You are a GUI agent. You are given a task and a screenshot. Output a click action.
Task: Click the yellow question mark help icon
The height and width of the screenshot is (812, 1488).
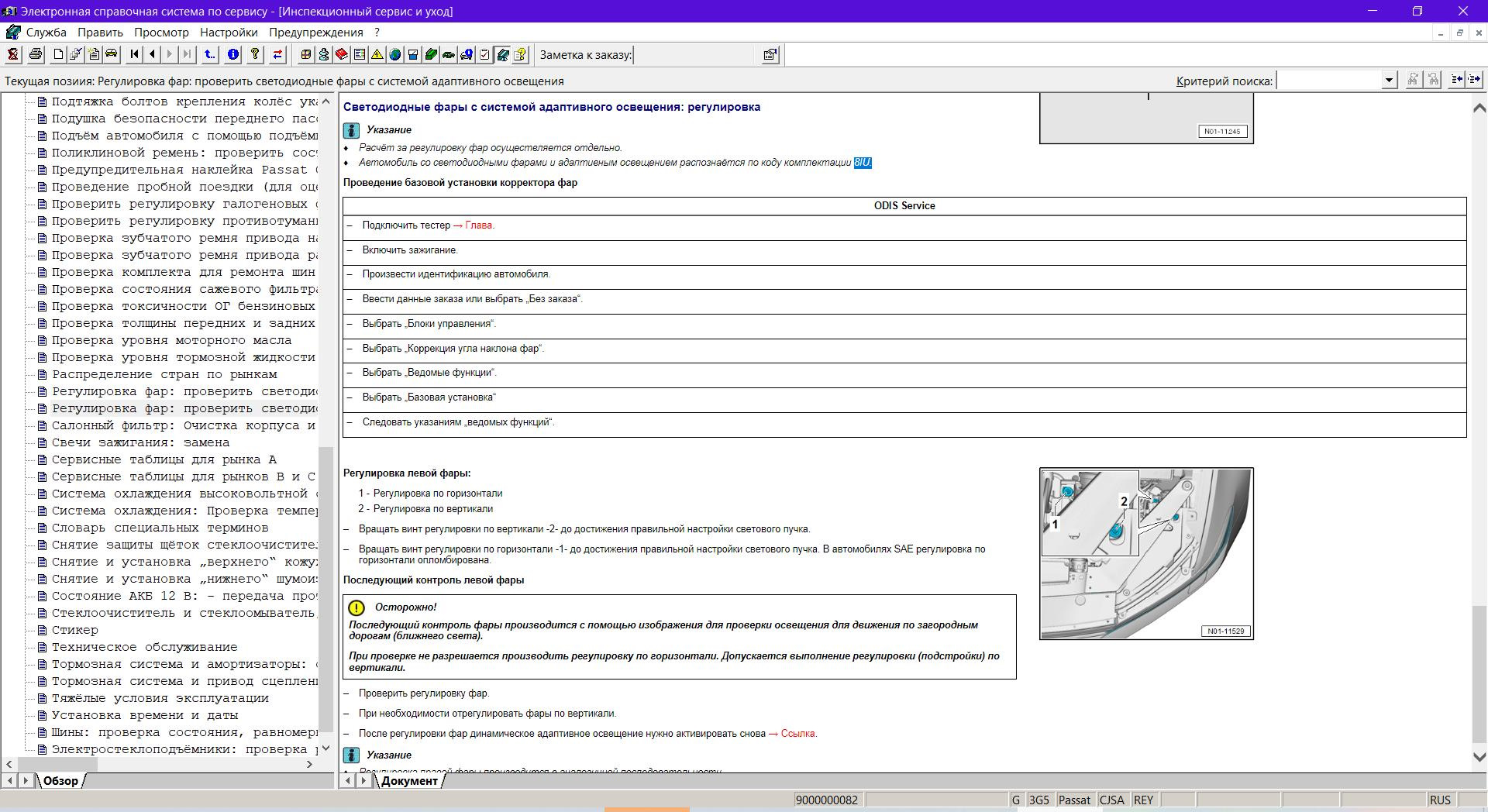pyautogui.click(x=255, y=54)
